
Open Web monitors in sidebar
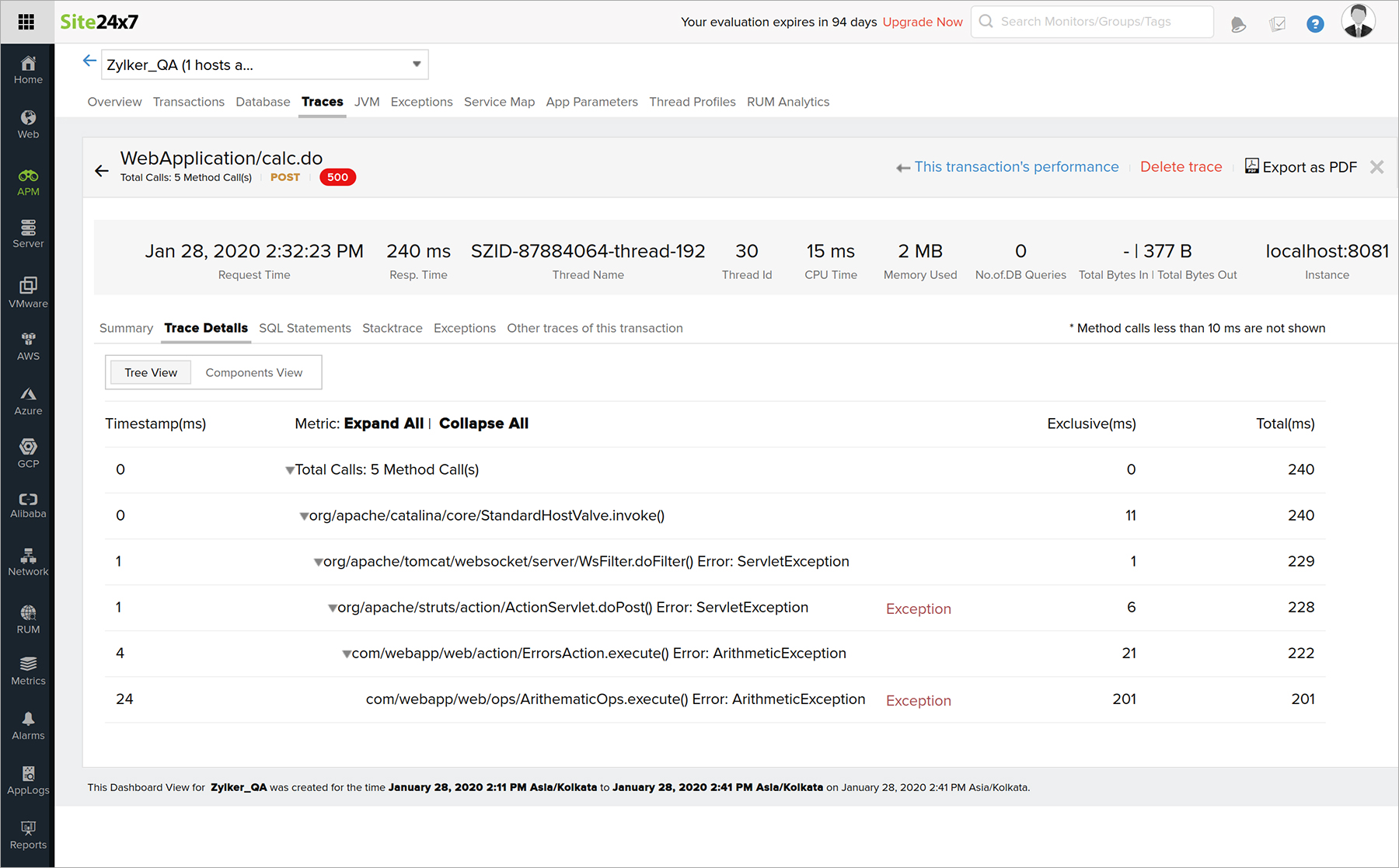(28, 124)
